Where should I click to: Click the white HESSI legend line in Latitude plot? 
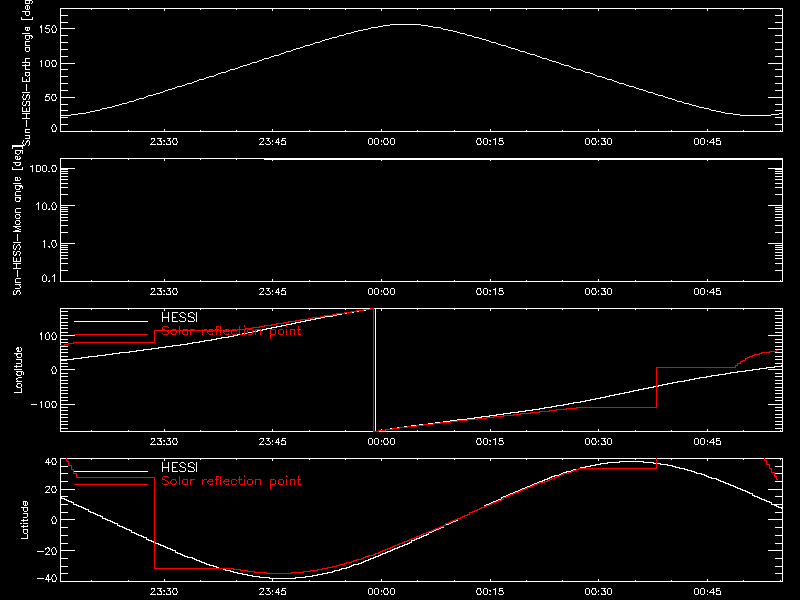click(x=111, y=471)
